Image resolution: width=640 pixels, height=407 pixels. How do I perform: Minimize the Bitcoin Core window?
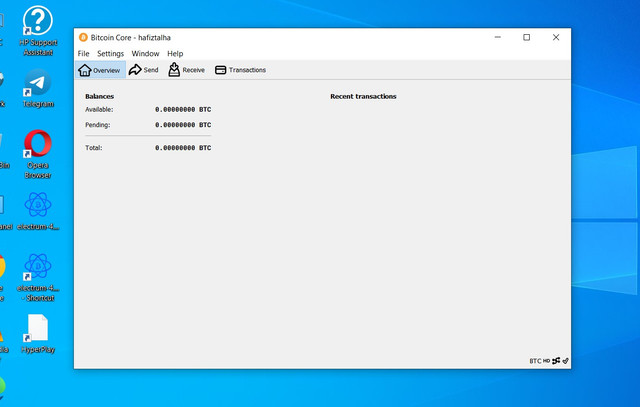click(x=498, y=37)
